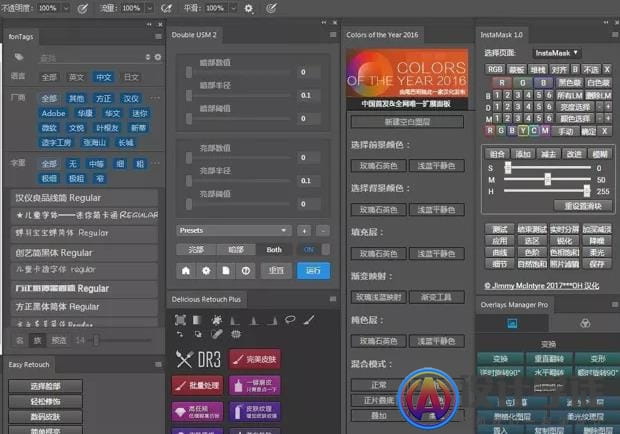Click the gradient icon in Delicious Retouch
The image size is (620, 434).
[197, 320]
